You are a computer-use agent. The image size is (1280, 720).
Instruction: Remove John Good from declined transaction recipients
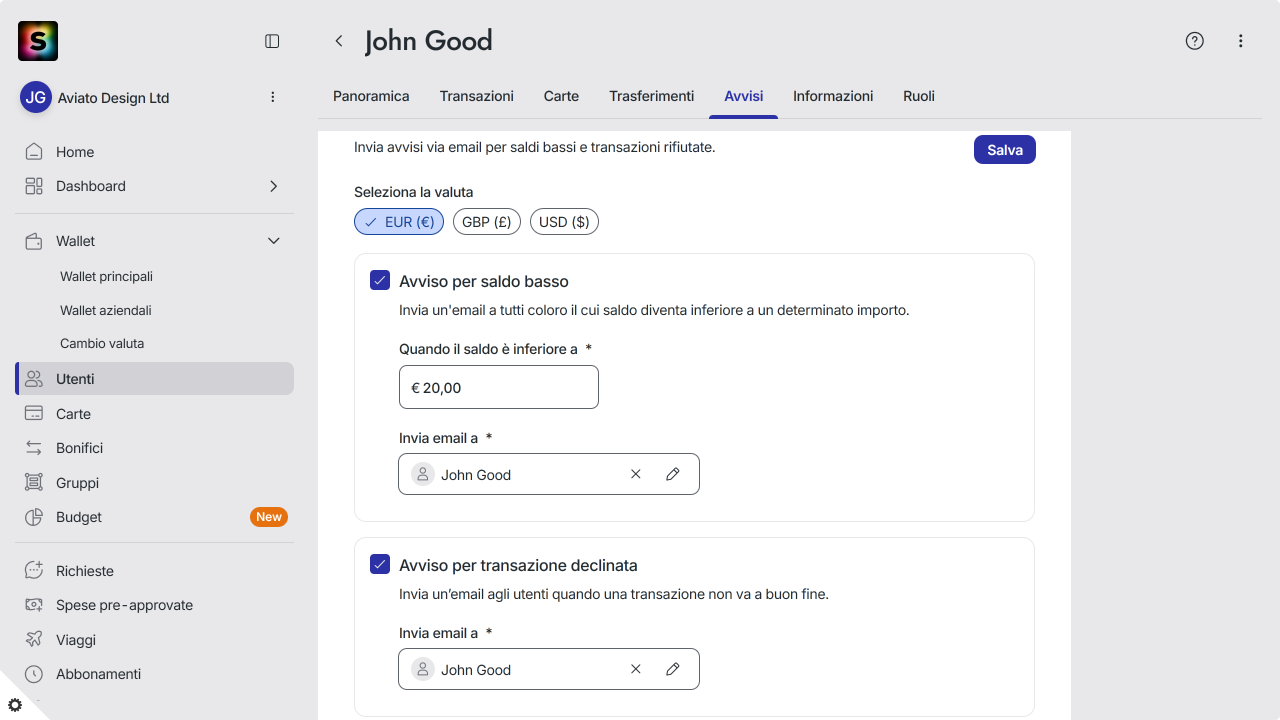click(636, 669)
